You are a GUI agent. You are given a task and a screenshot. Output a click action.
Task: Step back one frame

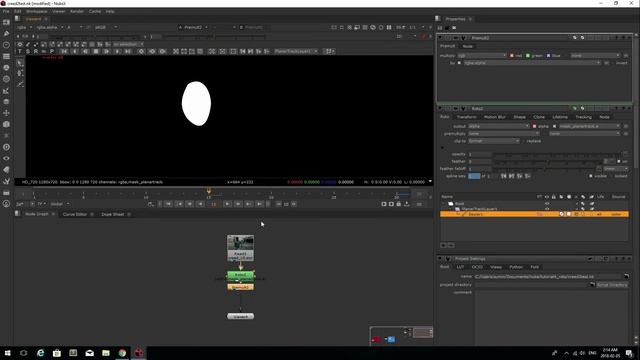[190, 204]
